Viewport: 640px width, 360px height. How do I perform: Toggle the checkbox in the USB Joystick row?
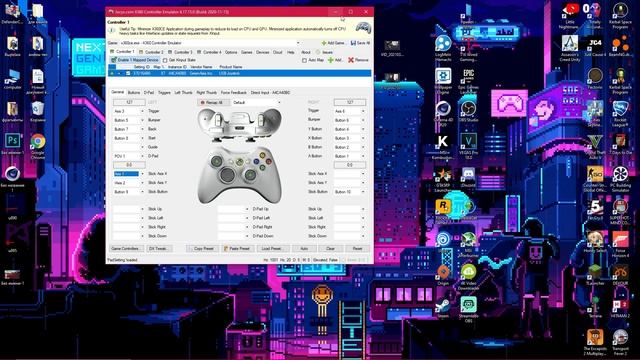(128, 73)
